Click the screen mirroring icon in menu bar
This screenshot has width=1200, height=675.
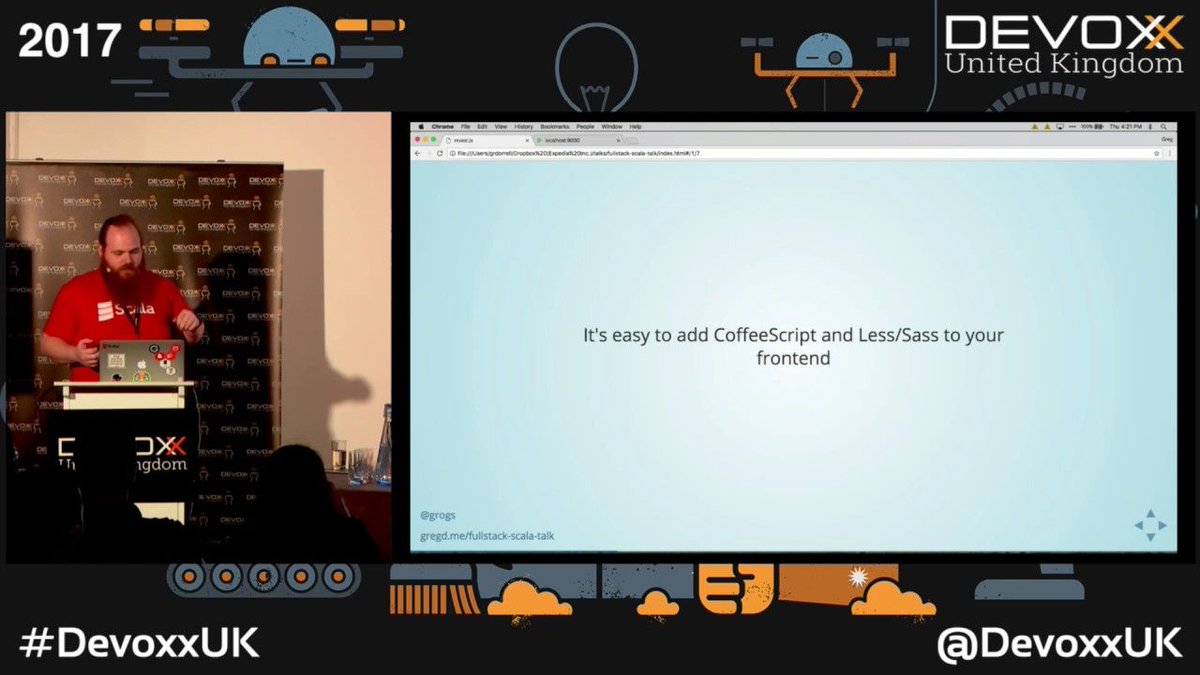click(x=1059, y=126)
